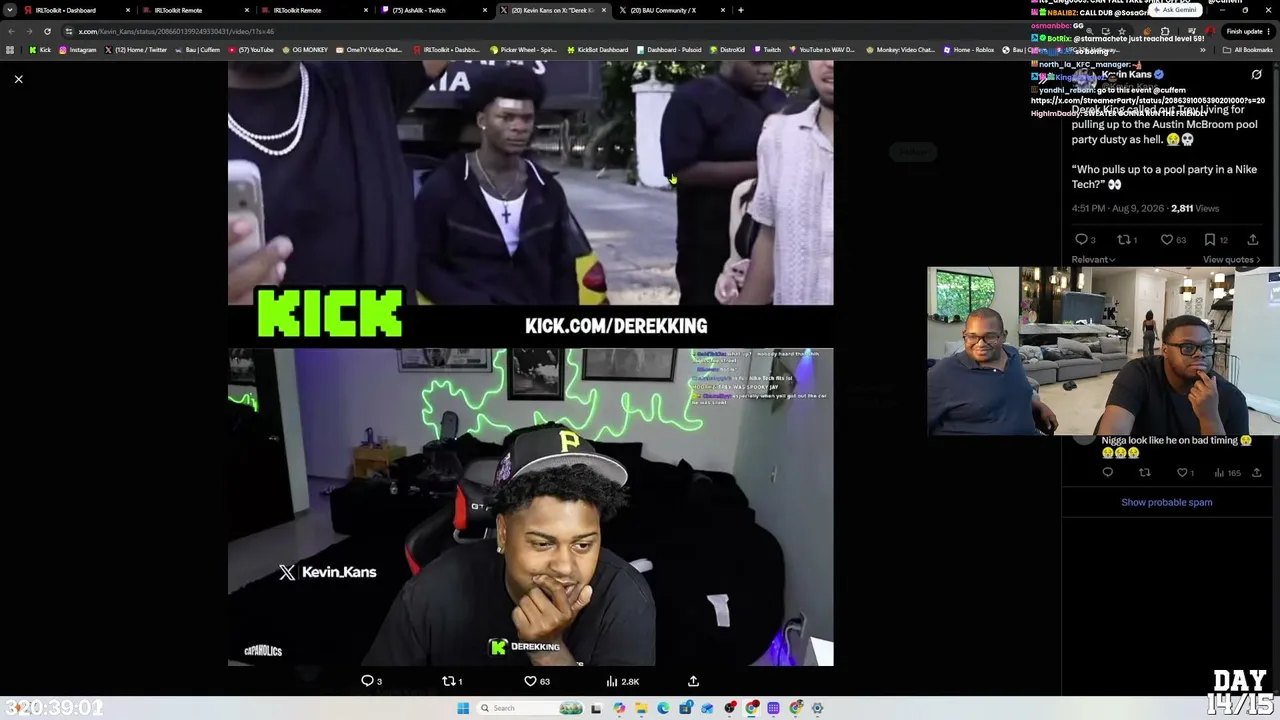The image size is (1280, 720).
Task: Show probable spam replies
Action: point(1166,502)
